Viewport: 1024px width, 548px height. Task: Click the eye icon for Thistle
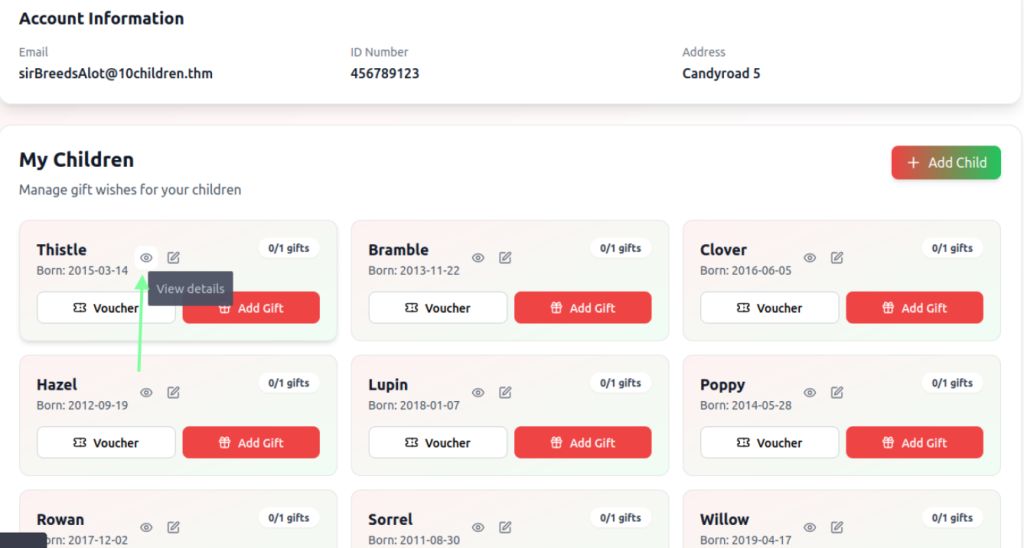[146, 258]
